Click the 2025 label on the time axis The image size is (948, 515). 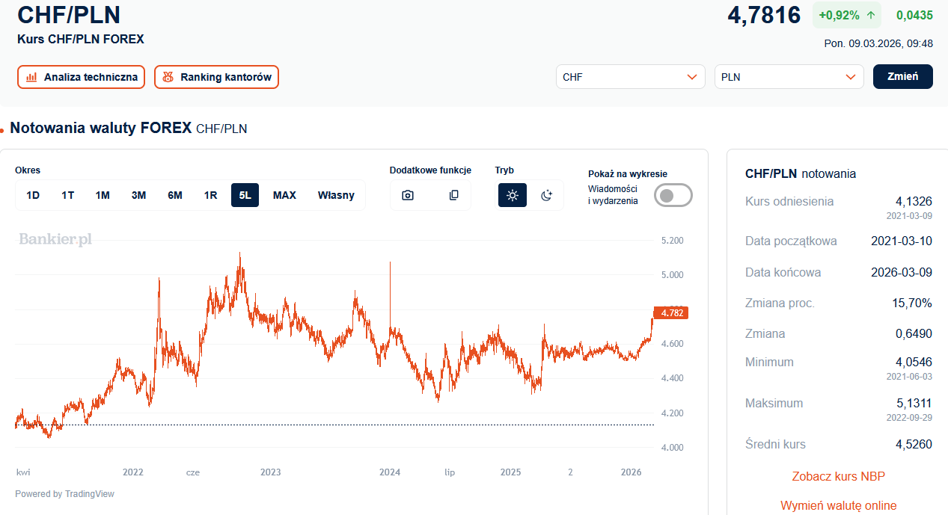tap(510, 472)
